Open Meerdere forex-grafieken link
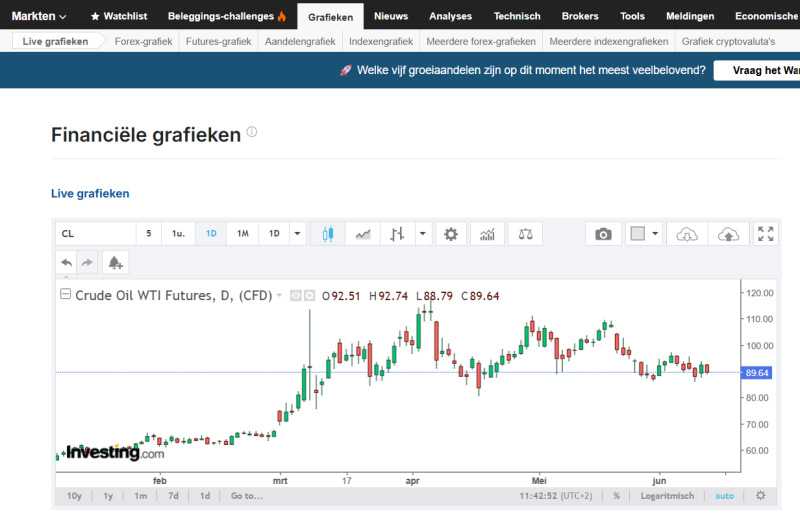Image resolution: width=800 pixels, height=521 pixels. click(481, 41)
